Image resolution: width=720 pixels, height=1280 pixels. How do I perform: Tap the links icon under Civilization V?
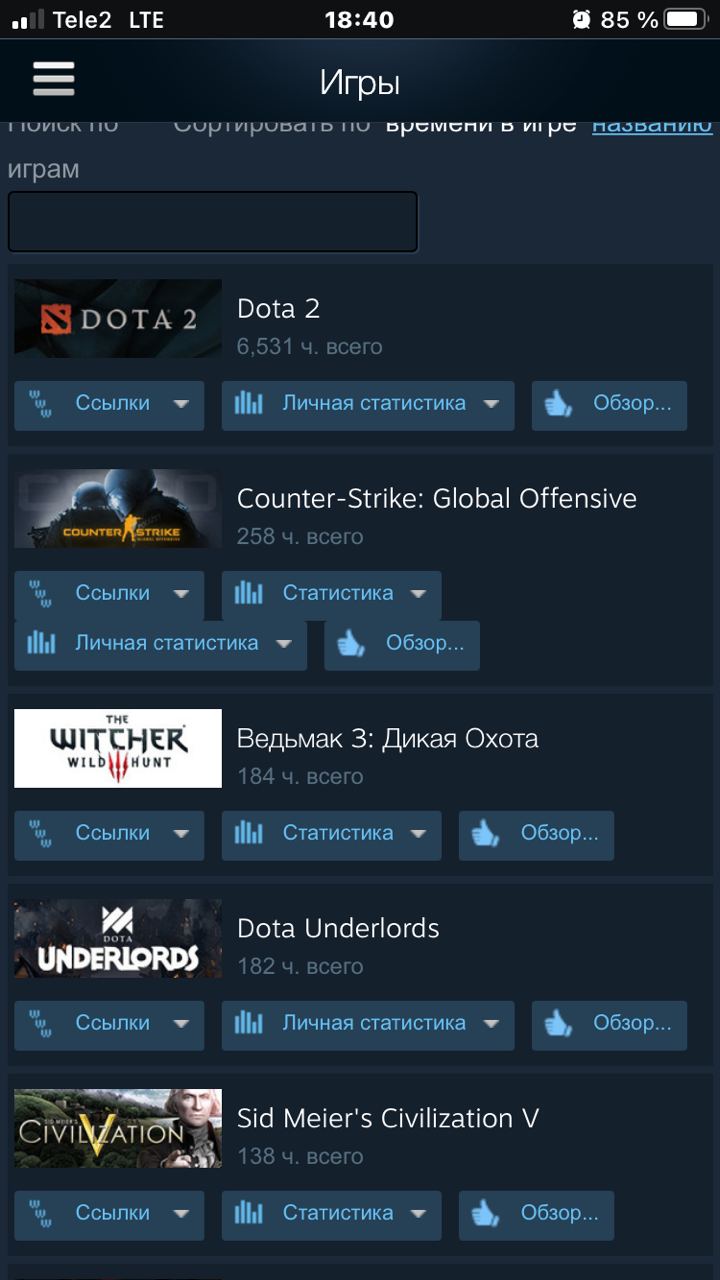pyautogui.click(x=40, y=1214)
